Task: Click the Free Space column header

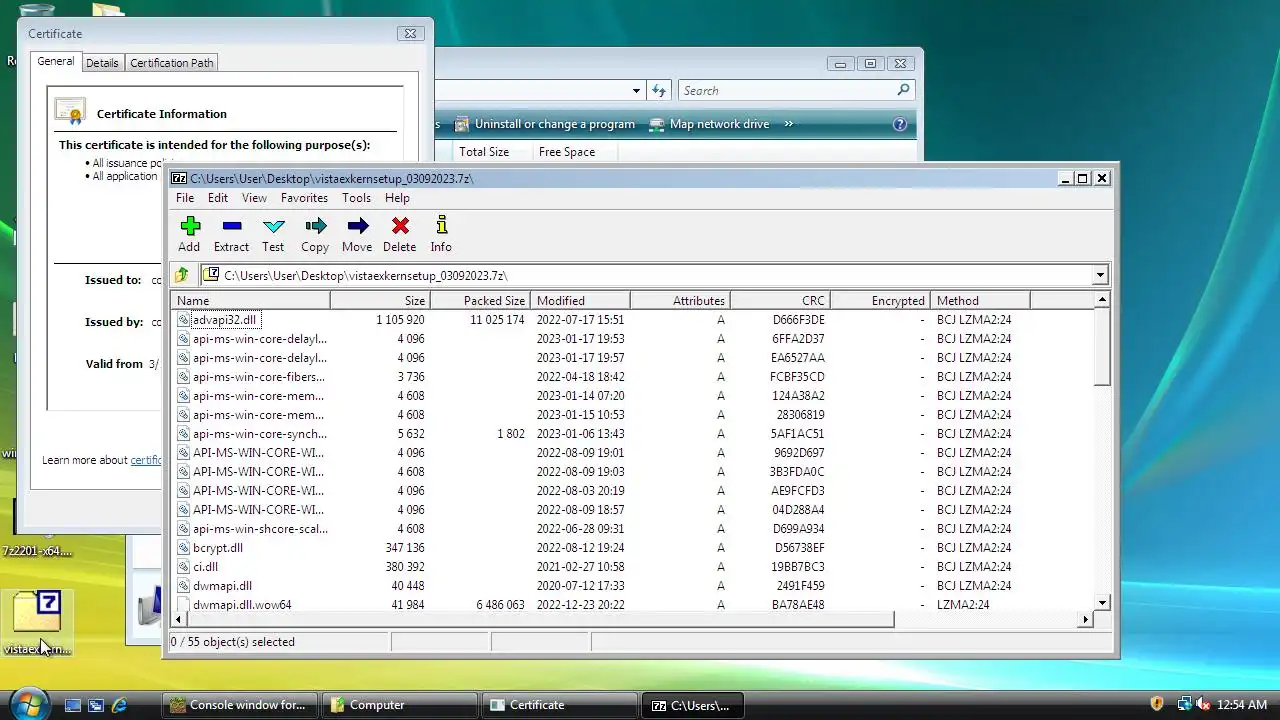Action: click(573, 152)
